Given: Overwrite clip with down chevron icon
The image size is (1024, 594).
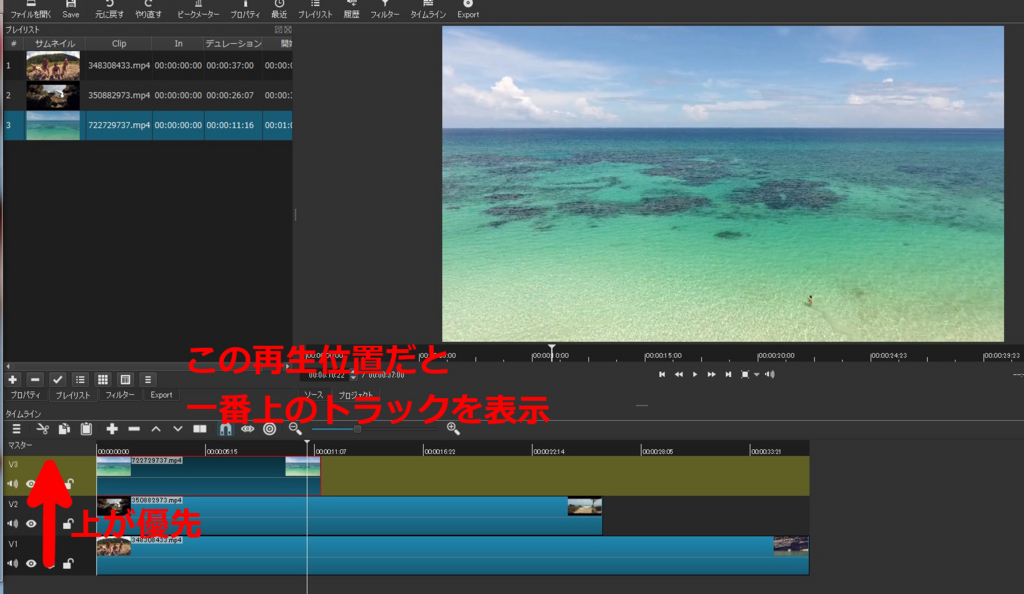Looking at the screenshot, I should [178, 429].
